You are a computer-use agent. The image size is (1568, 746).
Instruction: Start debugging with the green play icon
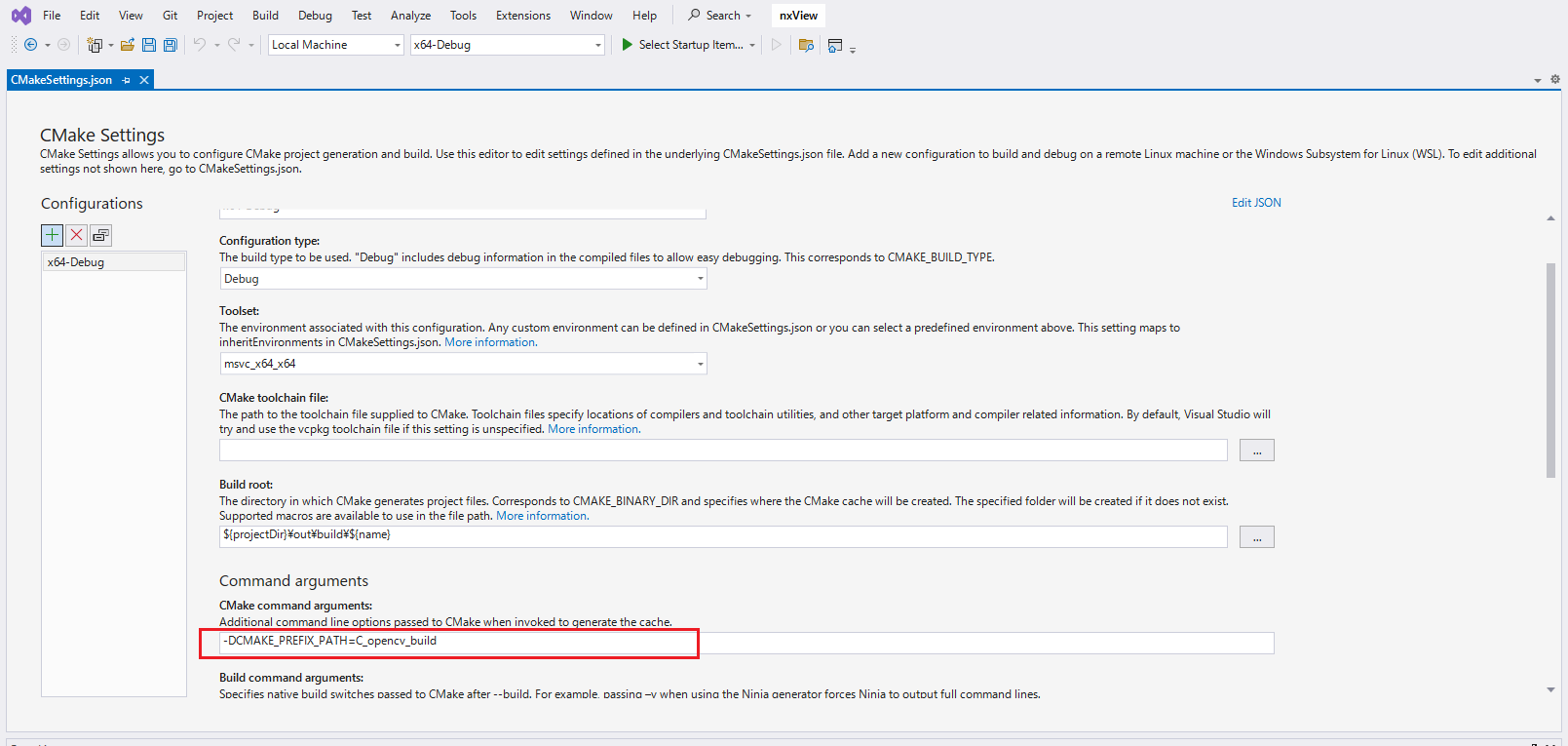pyautogui.click(x=628, y=45)
